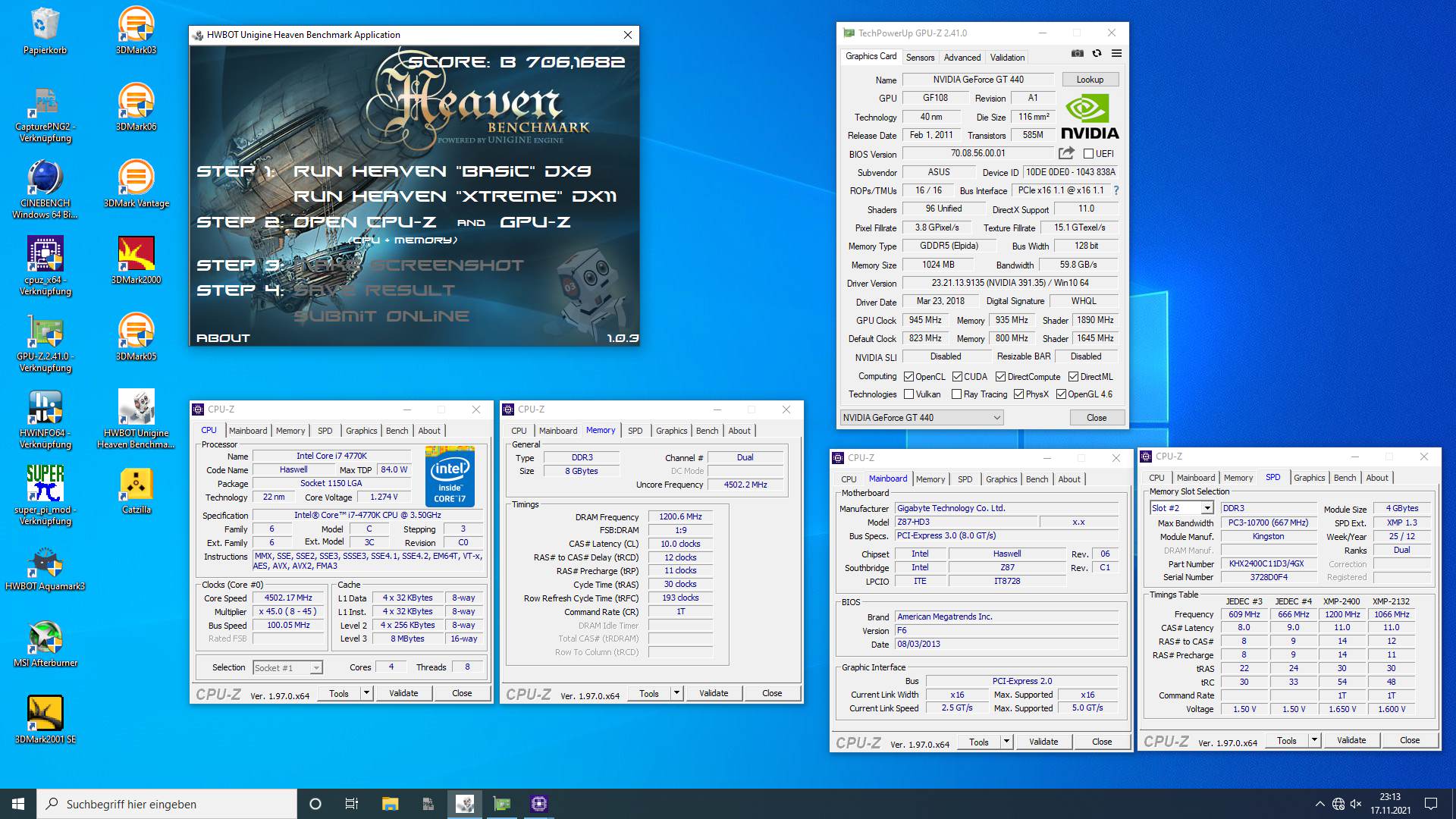Open Bench tab in CPU-Z CPU window
This screenshot has width=1456, height=819.
(397, 431)
